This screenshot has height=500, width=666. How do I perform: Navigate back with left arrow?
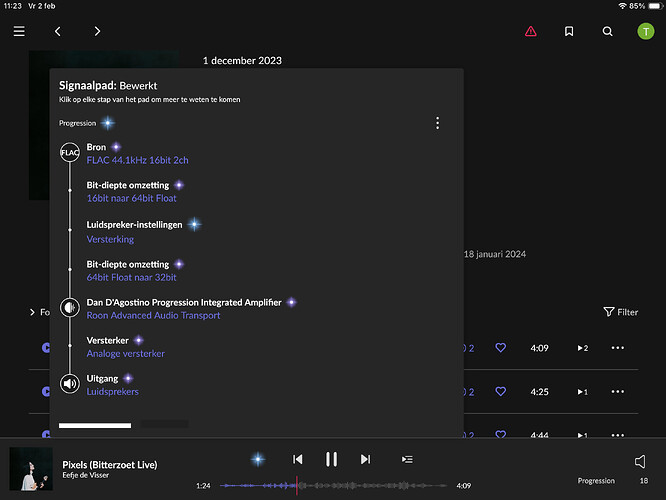[x=58, y=31]
